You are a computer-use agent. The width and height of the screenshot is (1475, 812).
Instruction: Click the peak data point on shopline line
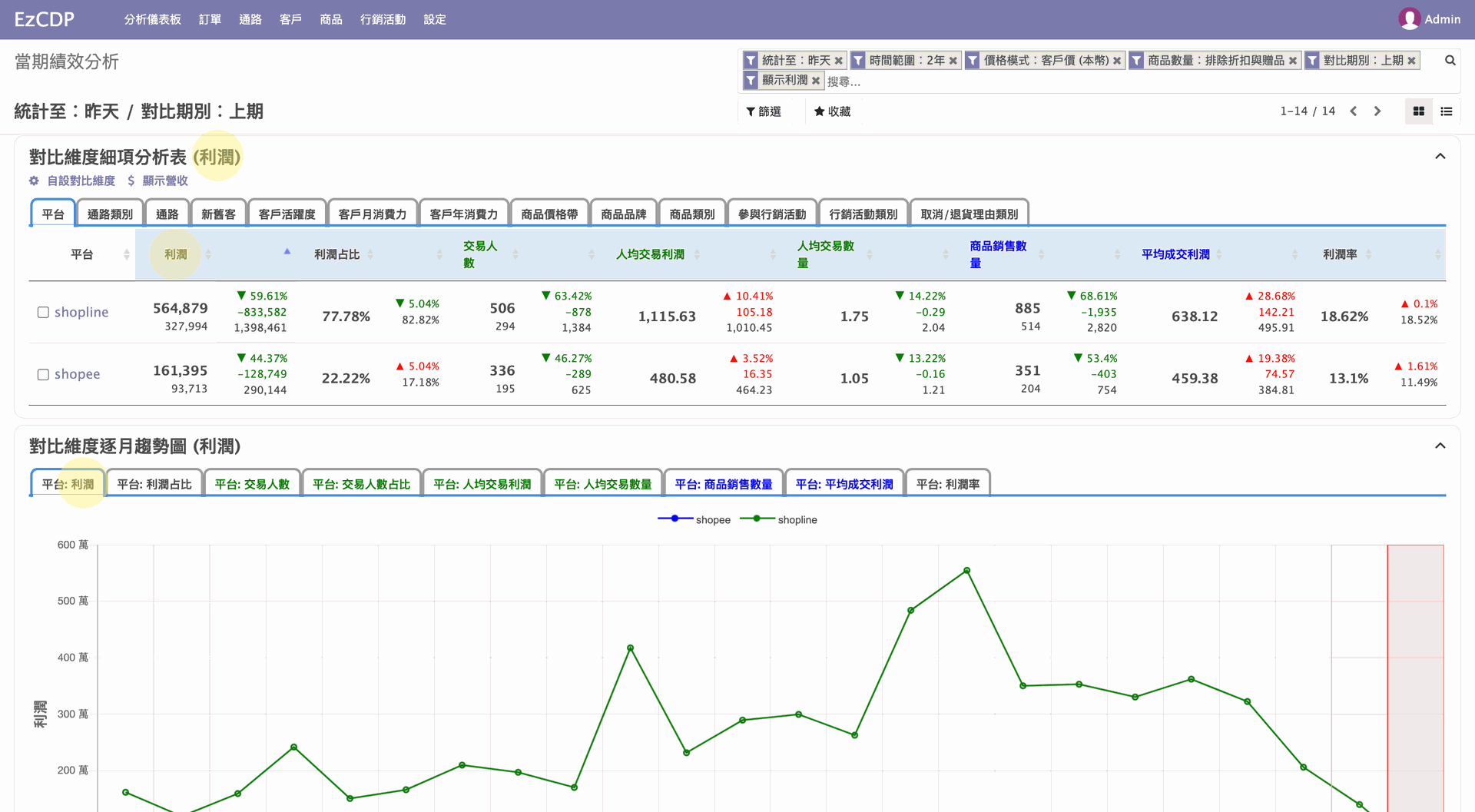click(x=966, y=570)
